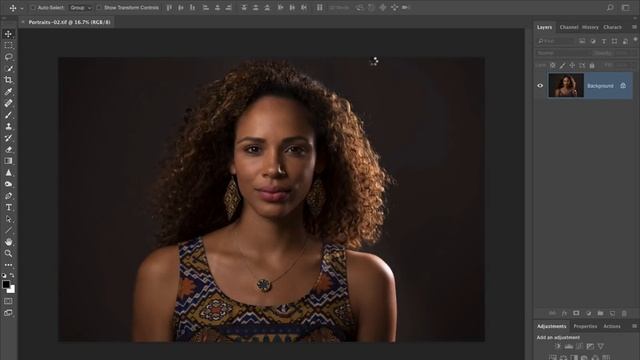Switch to the Character tab
Screen dimensions: 640x360
coord(612,27)
